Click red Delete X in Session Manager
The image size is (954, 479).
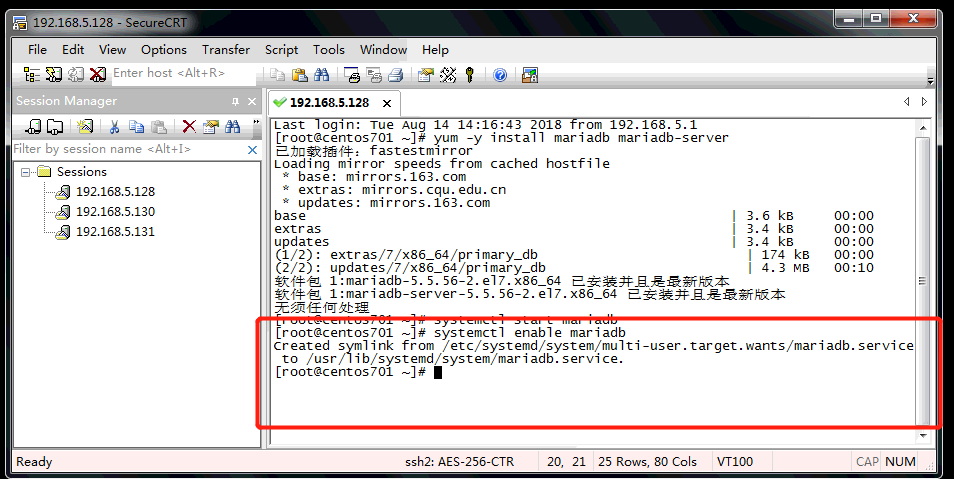pos(189,126)
